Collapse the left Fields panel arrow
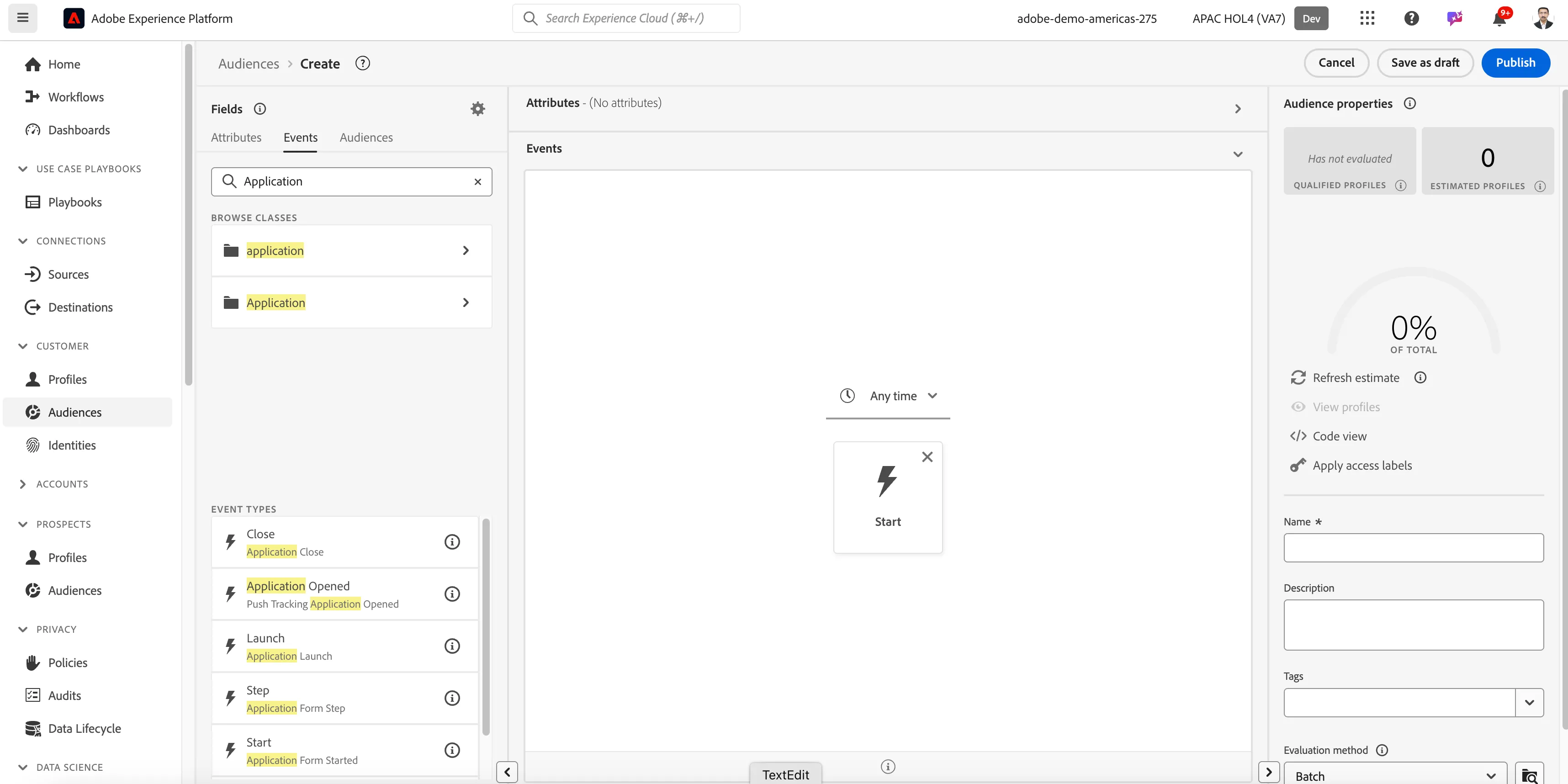The height and width of the screenshot is (784, 1568). point(507,772)
